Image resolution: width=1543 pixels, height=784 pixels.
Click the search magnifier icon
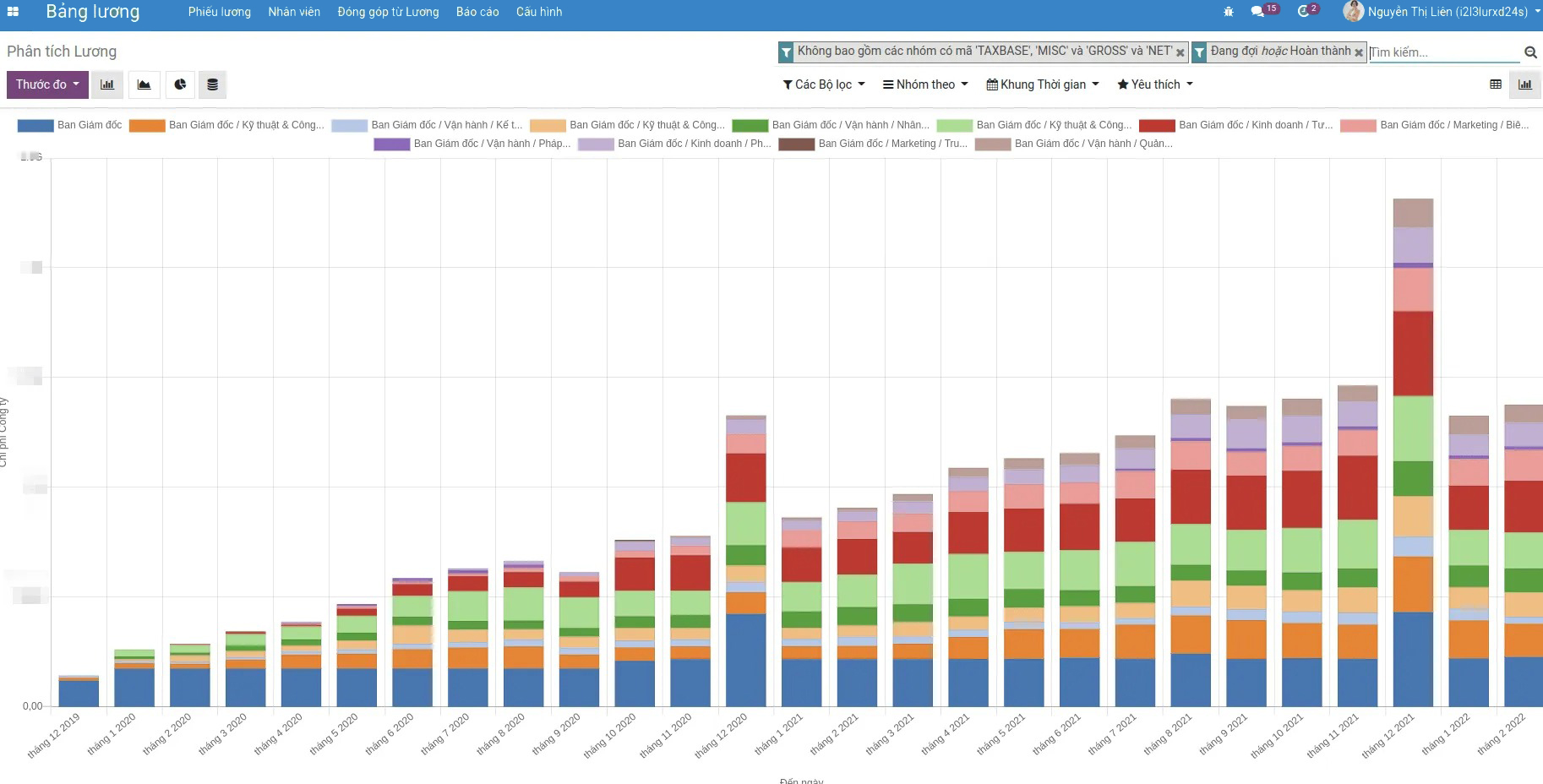click(1530, 52)
